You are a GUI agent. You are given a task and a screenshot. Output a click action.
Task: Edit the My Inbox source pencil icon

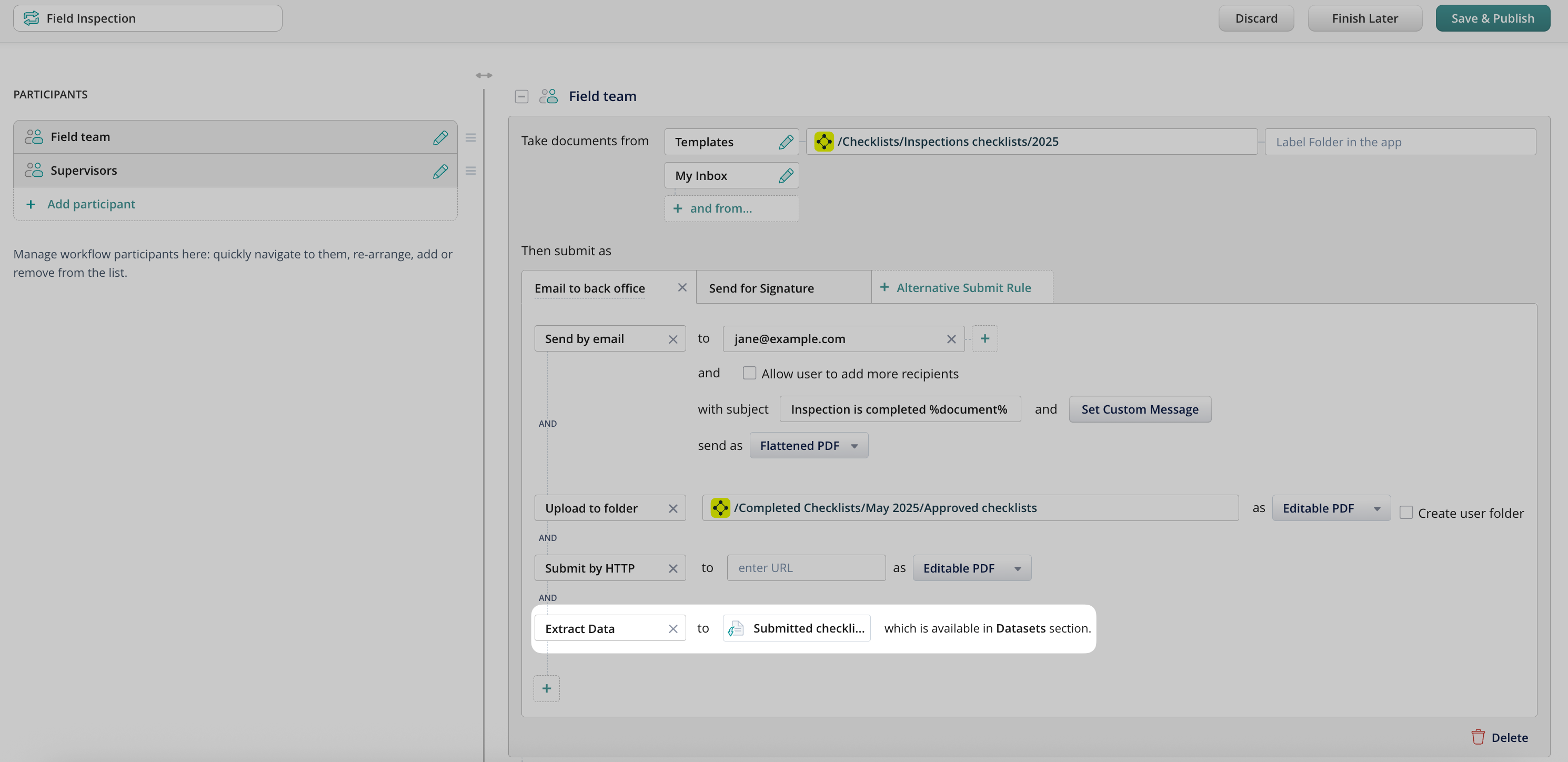(785, 176)
